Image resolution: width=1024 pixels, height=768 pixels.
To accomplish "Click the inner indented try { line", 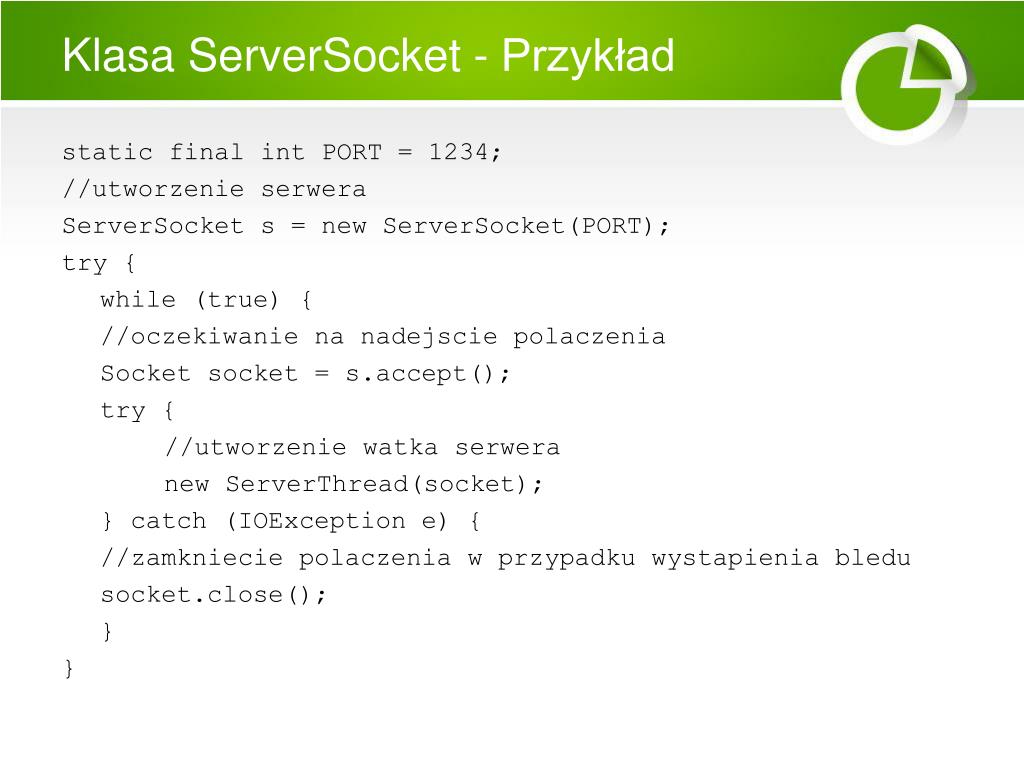I will 137,411.
